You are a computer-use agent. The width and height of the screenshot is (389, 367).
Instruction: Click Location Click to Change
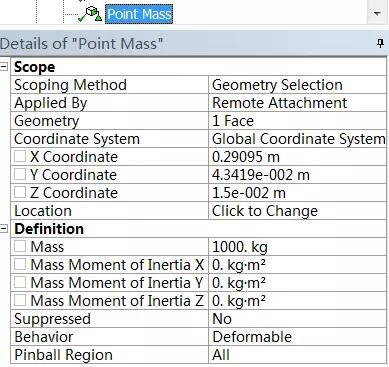point(297,211)
